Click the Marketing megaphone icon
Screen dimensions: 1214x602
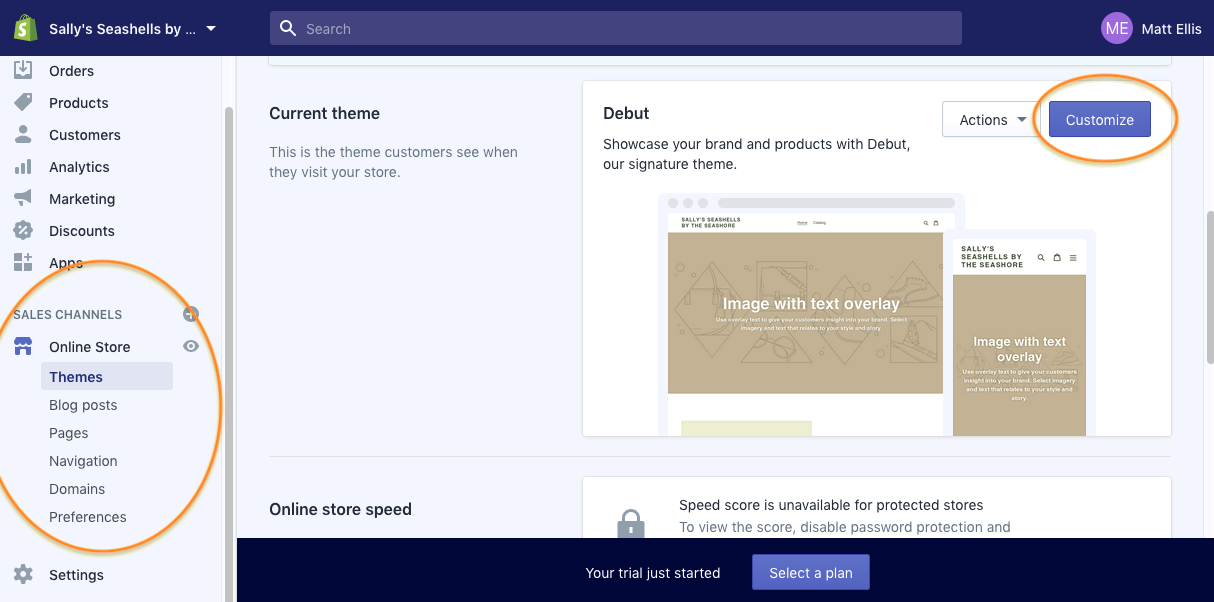(23, 199)
